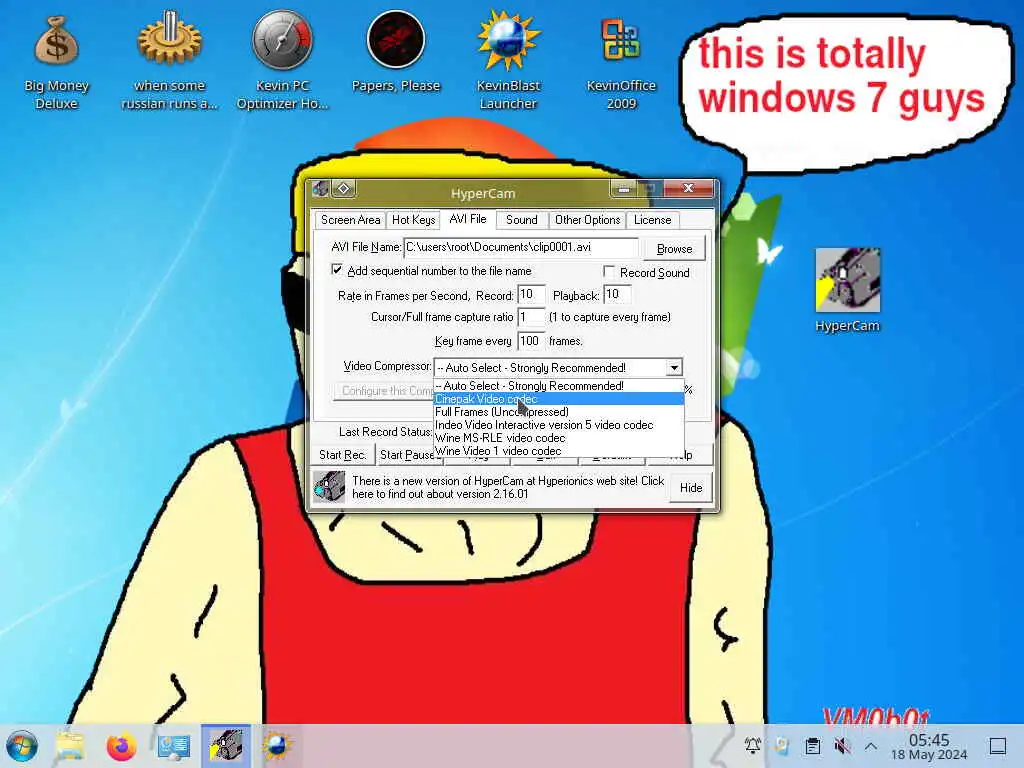Open the Other Options tab
1024x768 pixels.
[x=588, y=220]
